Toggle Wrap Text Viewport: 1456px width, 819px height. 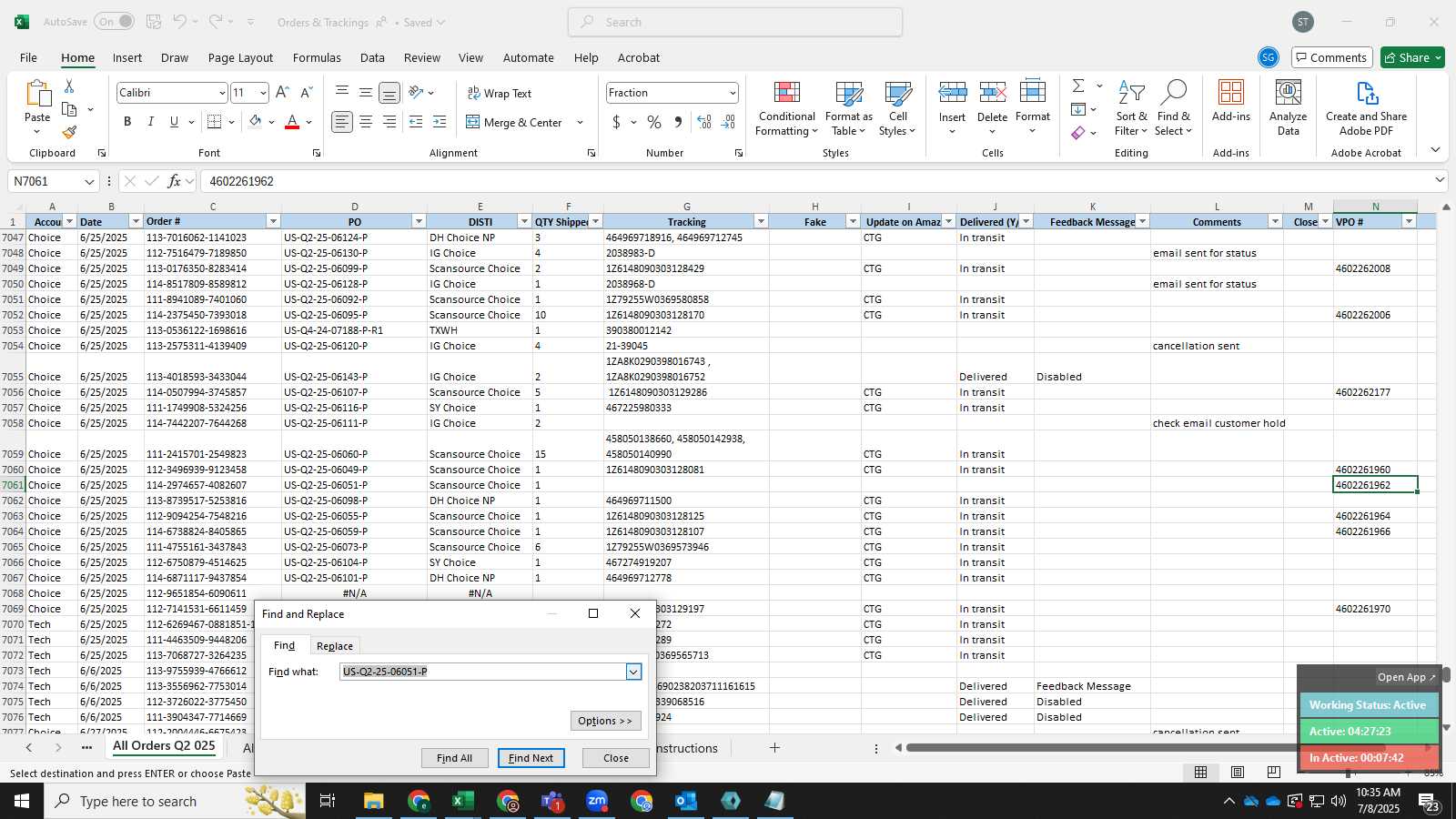(x=499, y=93)
